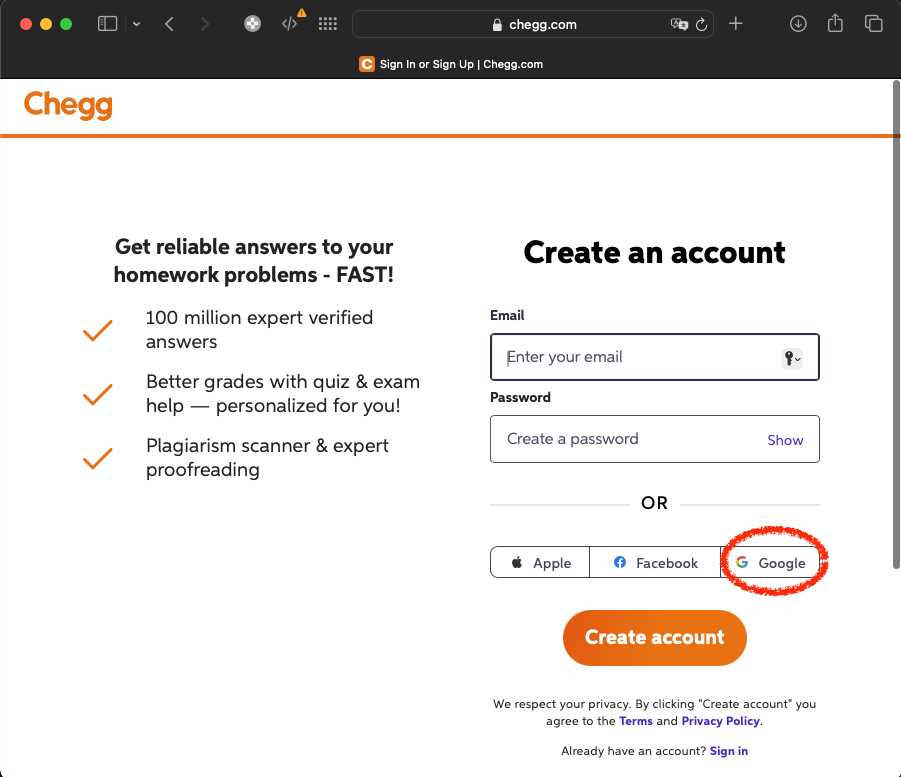Click the new tab plus button
901x777 pixels.
click(x=736, y=23)
